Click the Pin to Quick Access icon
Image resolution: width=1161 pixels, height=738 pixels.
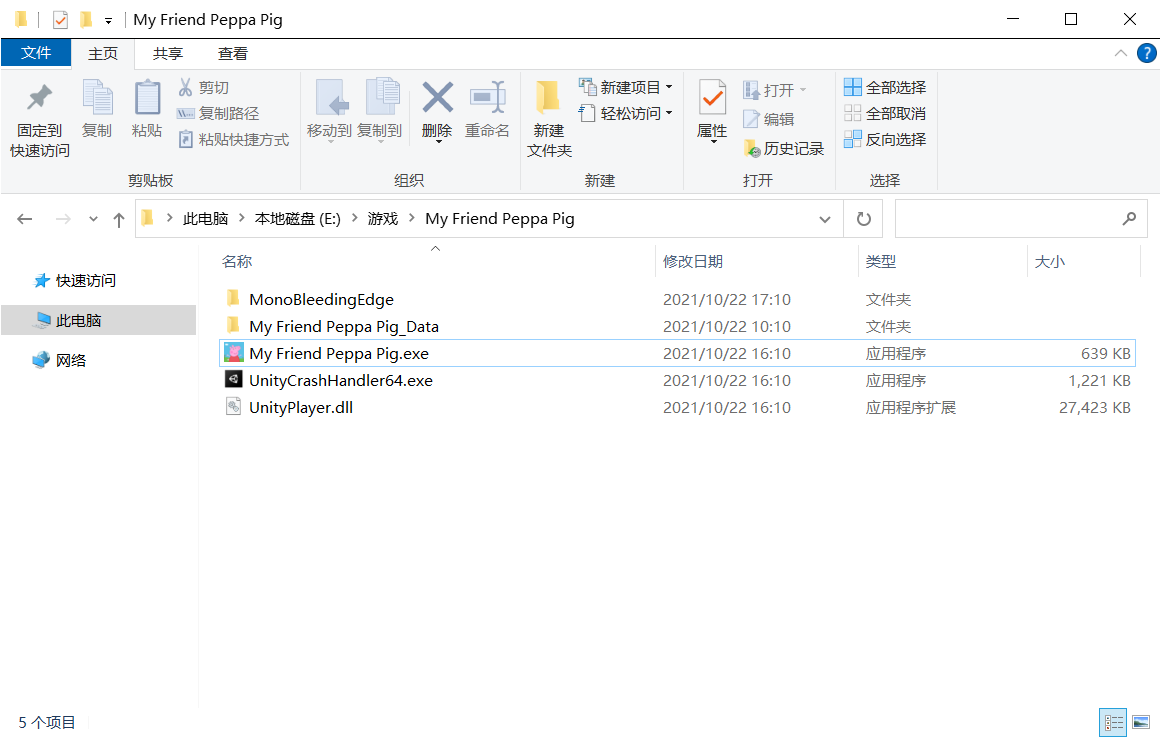coord(40,98)
